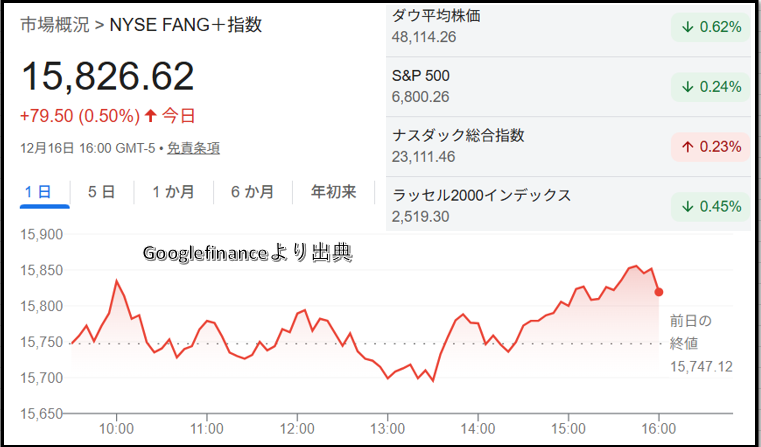Open the 6か月 chart range

[251, 192]
